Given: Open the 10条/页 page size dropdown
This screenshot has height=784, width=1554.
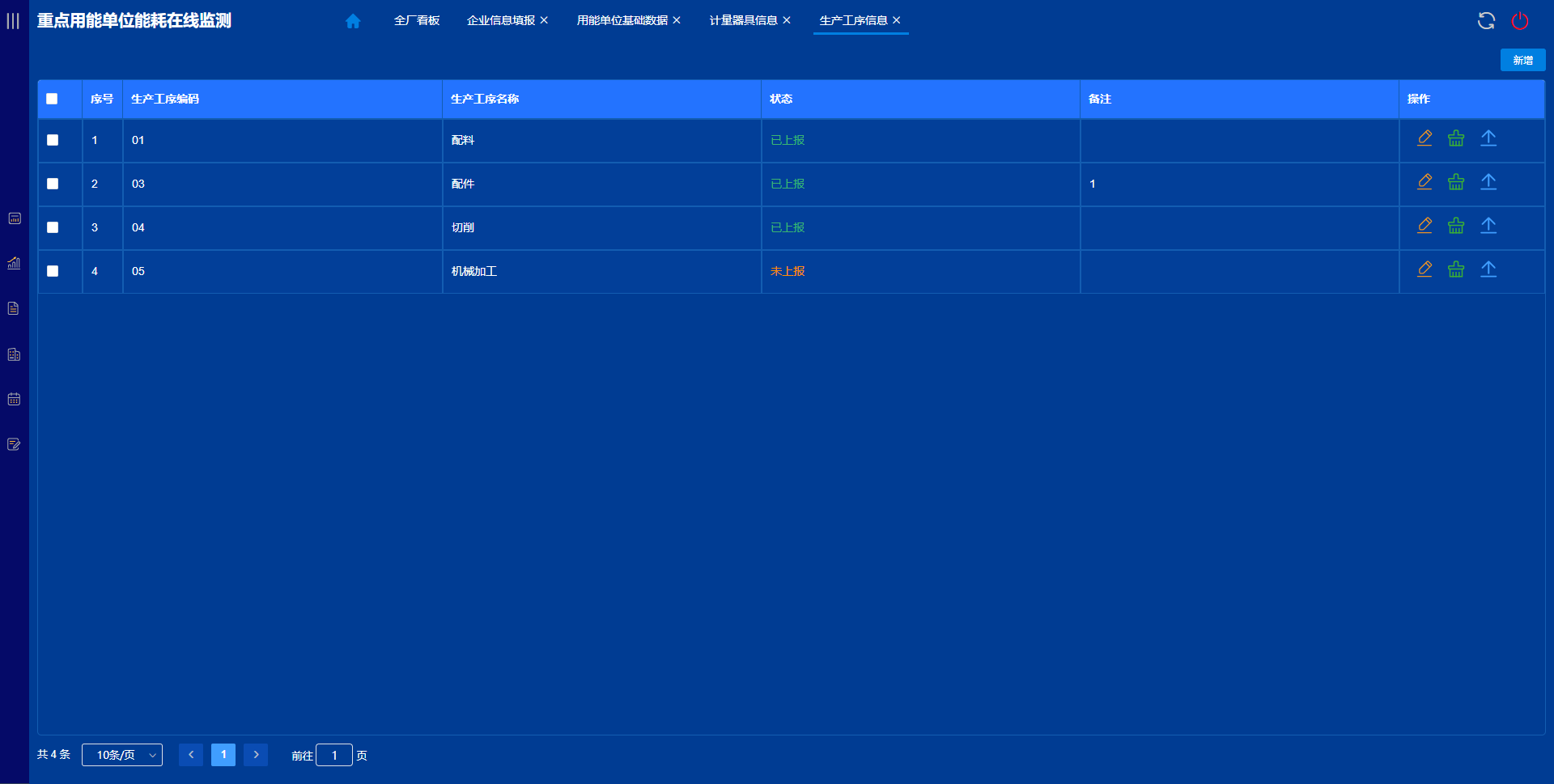Looking at the screenshot, I should click(x=122, y=755).
